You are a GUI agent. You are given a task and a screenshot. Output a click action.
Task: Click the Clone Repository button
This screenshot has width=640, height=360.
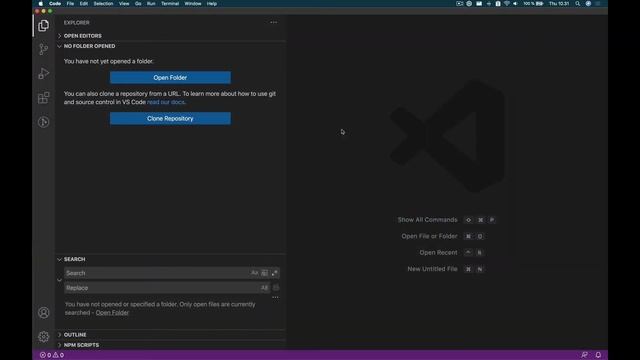pyautogui.click(x=170, y=118)
